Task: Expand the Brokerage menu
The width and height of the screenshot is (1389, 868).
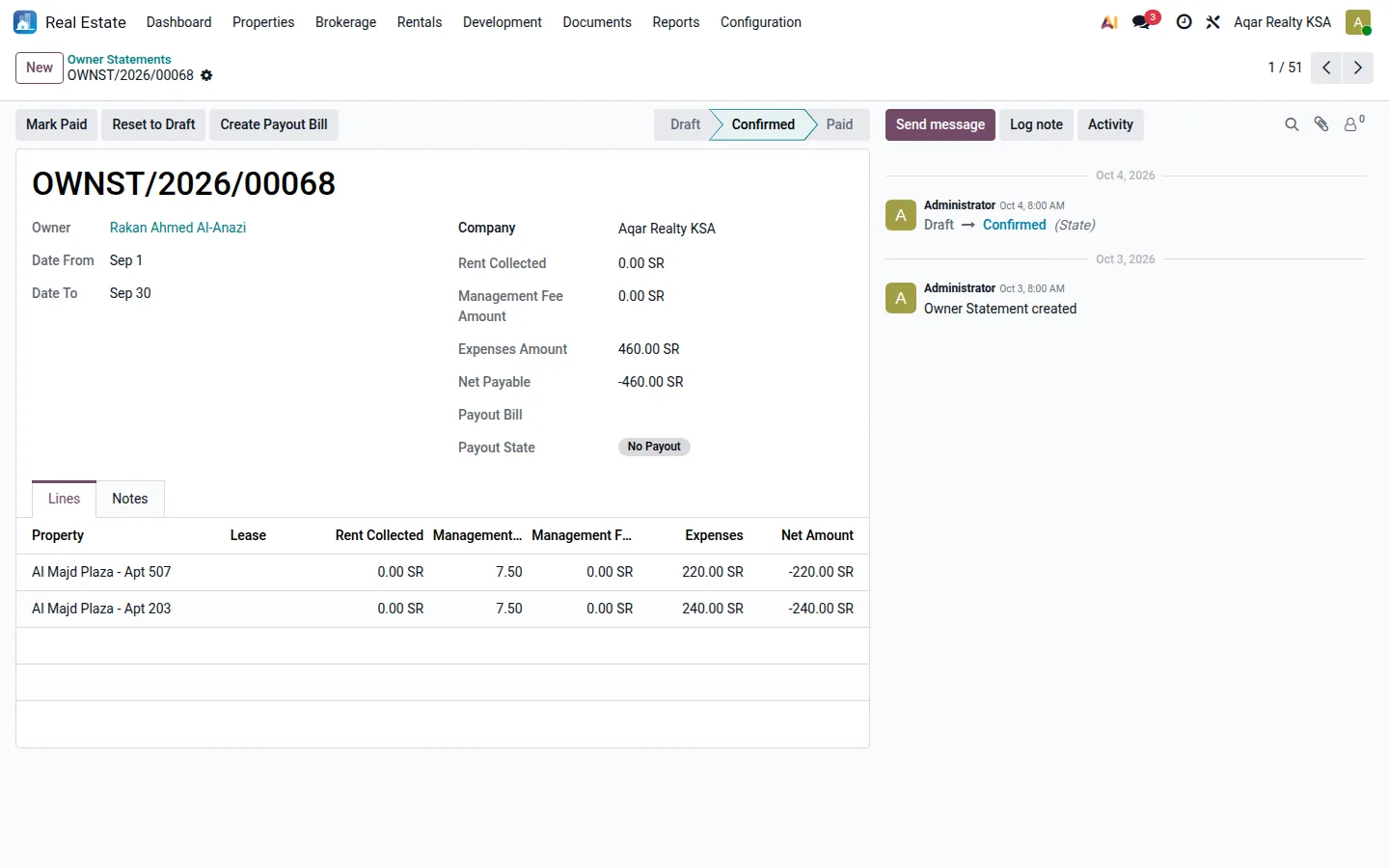Action: [345, 22]
